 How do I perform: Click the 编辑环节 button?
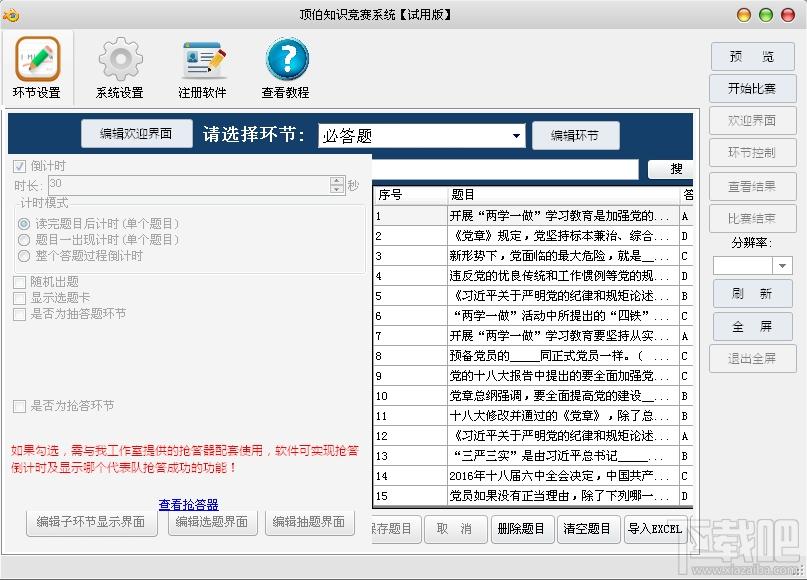(x=575, y=135)
